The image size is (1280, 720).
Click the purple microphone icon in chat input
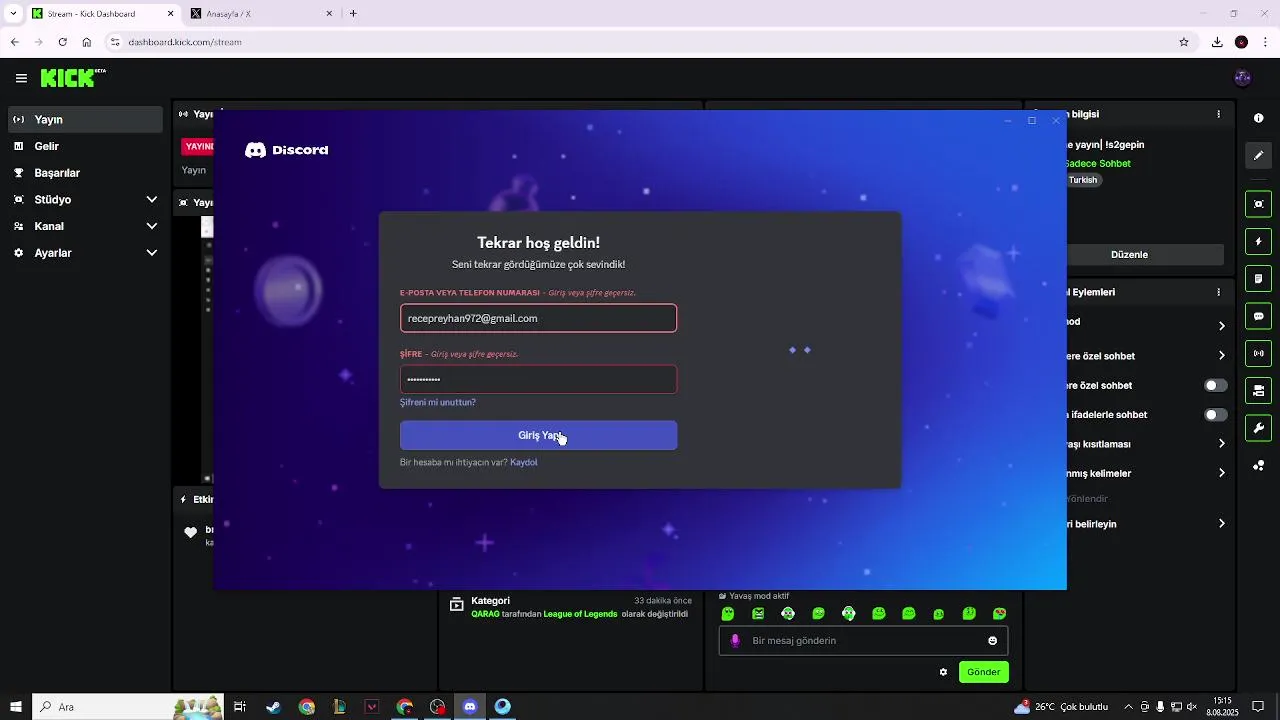[x=735, y=641]
